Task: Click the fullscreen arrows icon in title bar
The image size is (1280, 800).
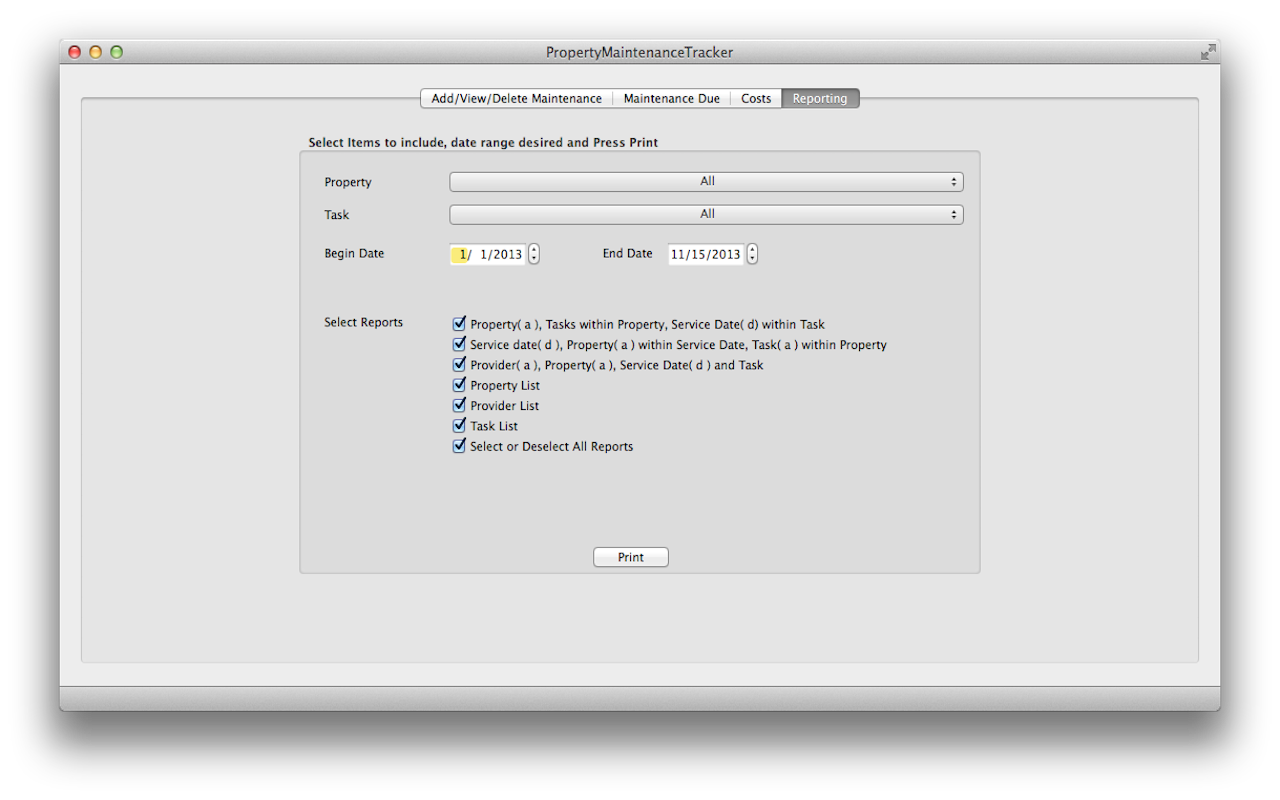Action: (x=1208, y=52)
